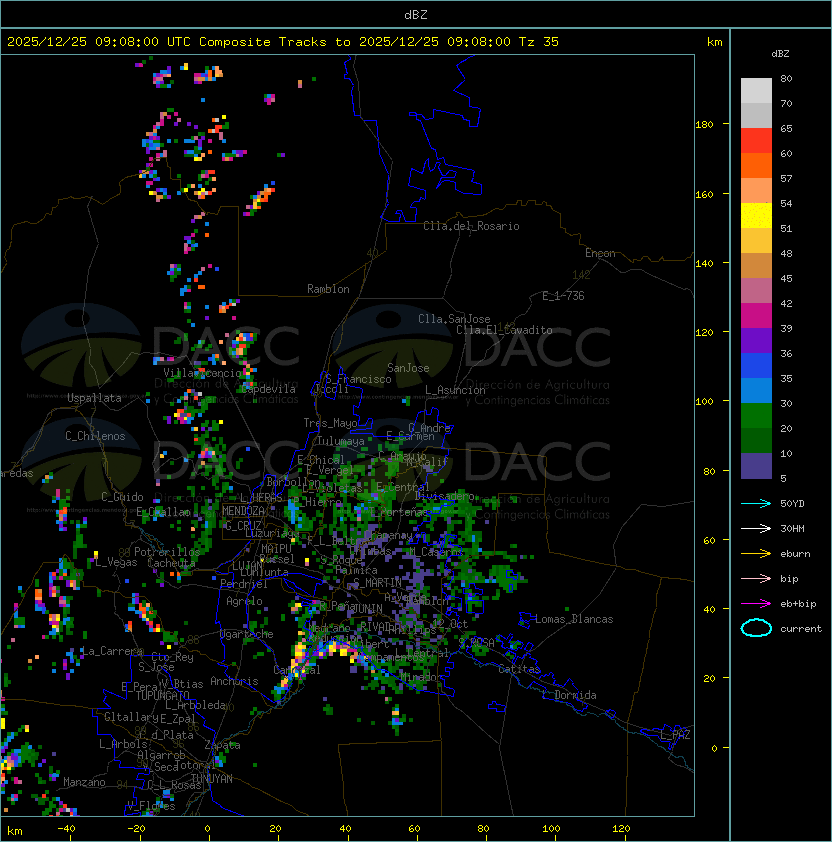
Task: Click the 'Anchoris' map label
Action: pyautogui.click(x=234, y=681)
